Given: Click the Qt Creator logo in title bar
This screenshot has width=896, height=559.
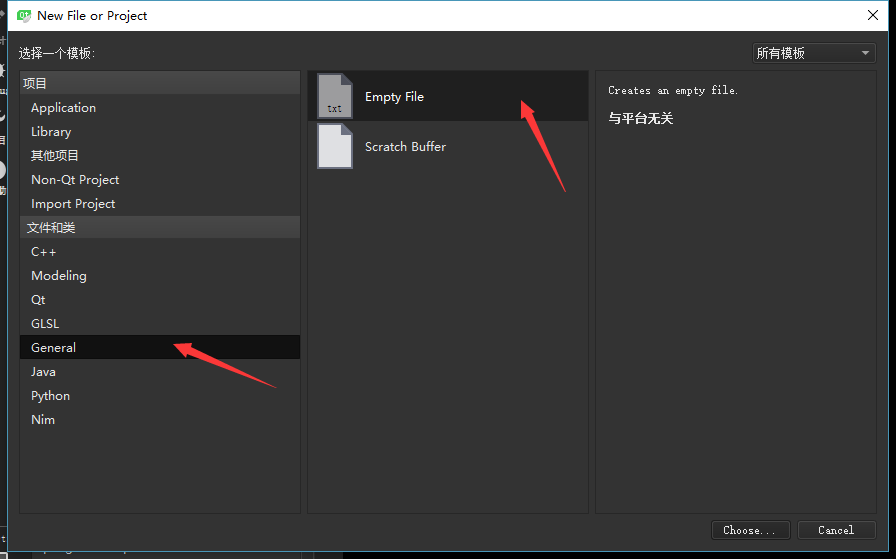Looking at the screenshot, I should pos(24,15).
